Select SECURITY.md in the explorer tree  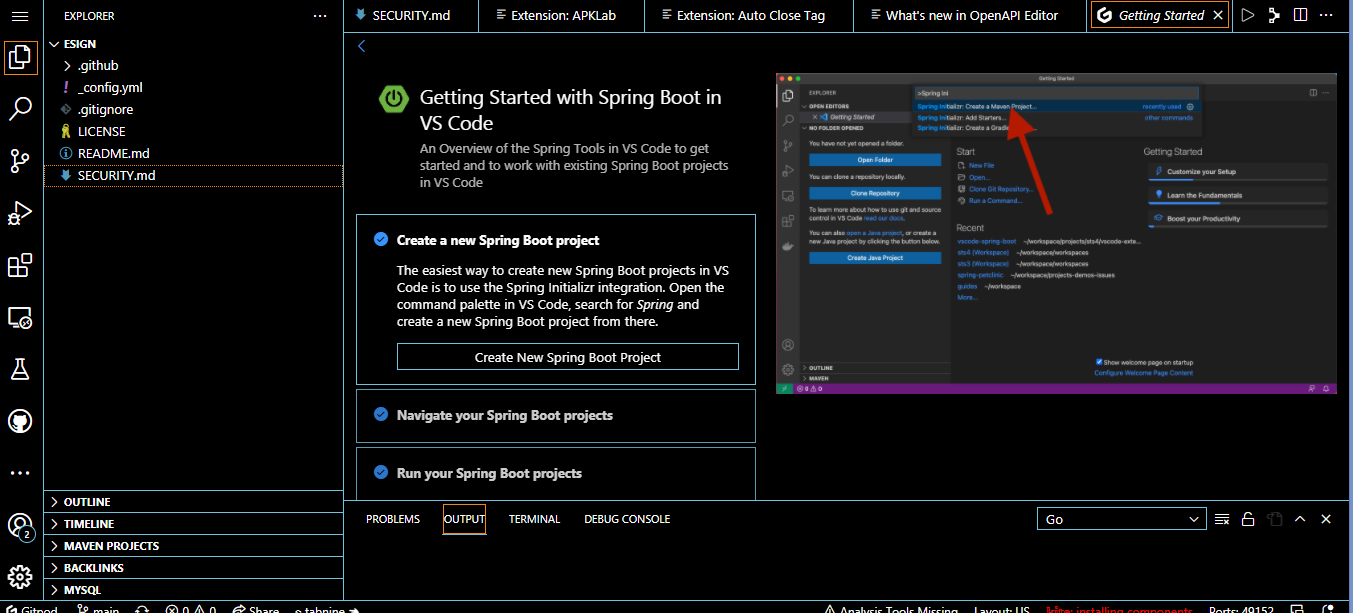(x=193, y=175)
